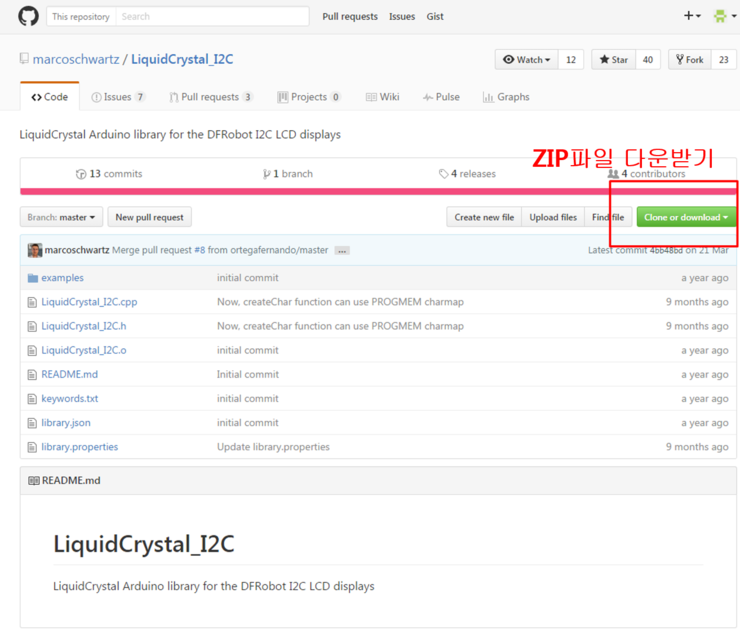Open README.md file in list

tap(69, 374)
